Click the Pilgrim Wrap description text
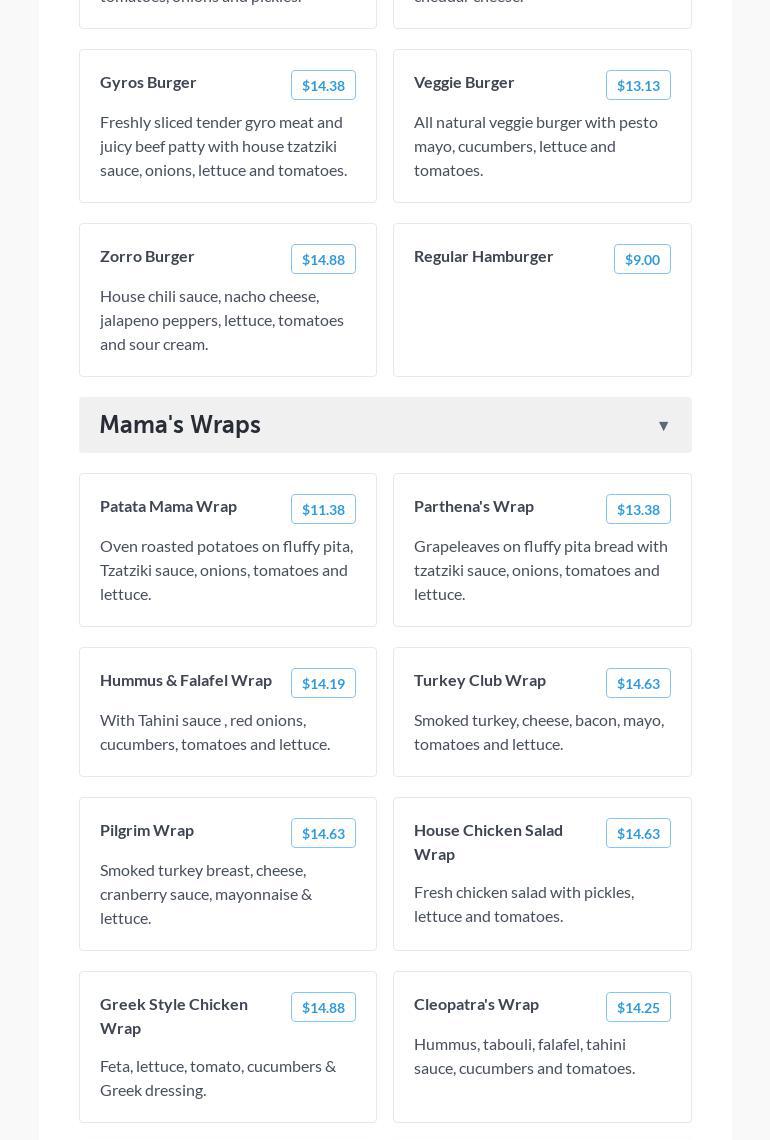 tap(206, 894)
